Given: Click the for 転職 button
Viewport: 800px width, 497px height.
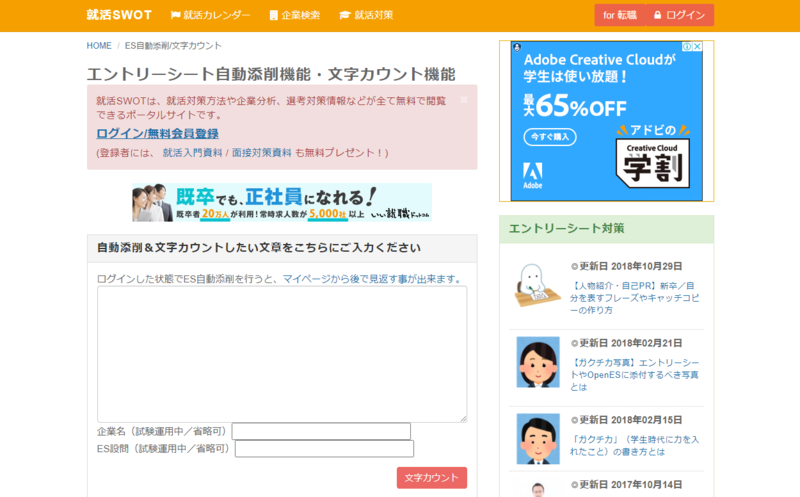Looking at the screenshot, I should [620, 15].
